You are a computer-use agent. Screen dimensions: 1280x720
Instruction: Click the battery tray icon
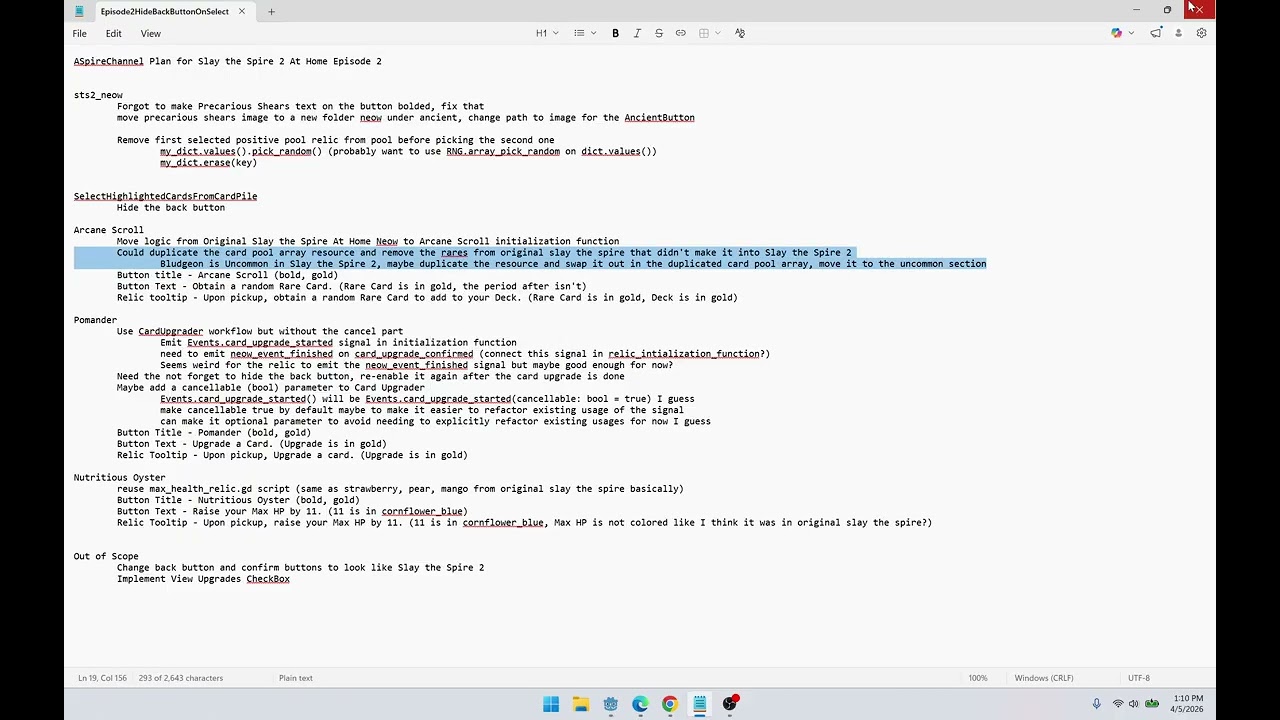coord(1152,704)
